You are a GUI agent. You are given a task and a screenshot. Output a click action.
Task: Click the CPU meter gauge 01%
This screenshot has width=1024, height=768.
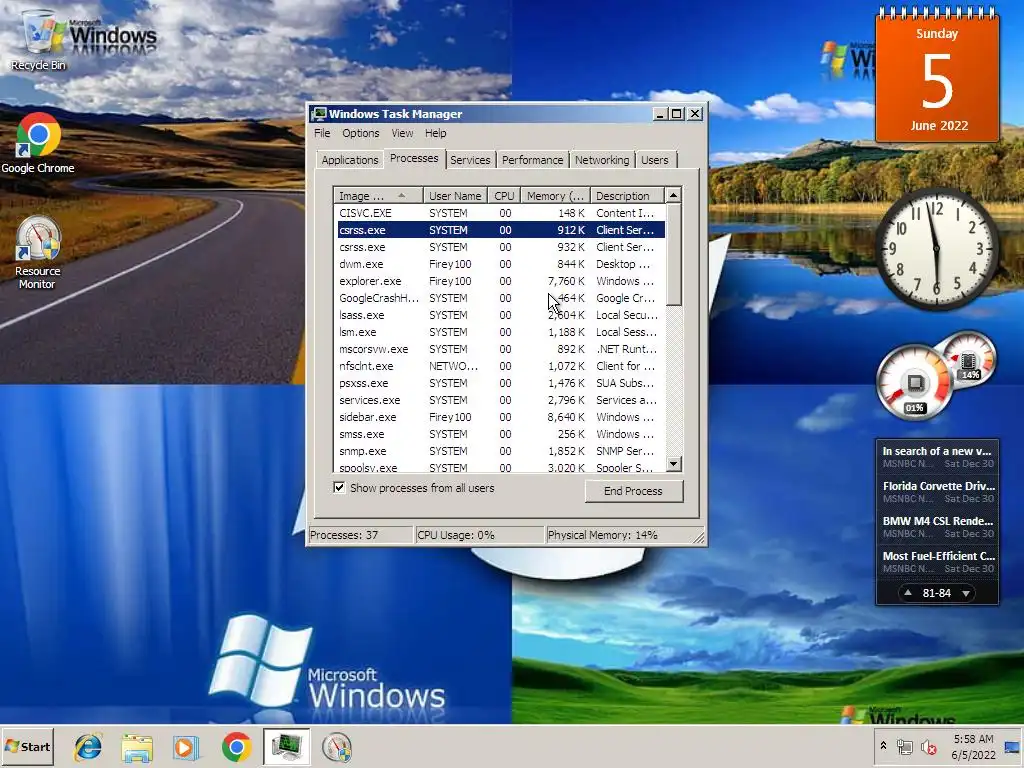[914, 383]
